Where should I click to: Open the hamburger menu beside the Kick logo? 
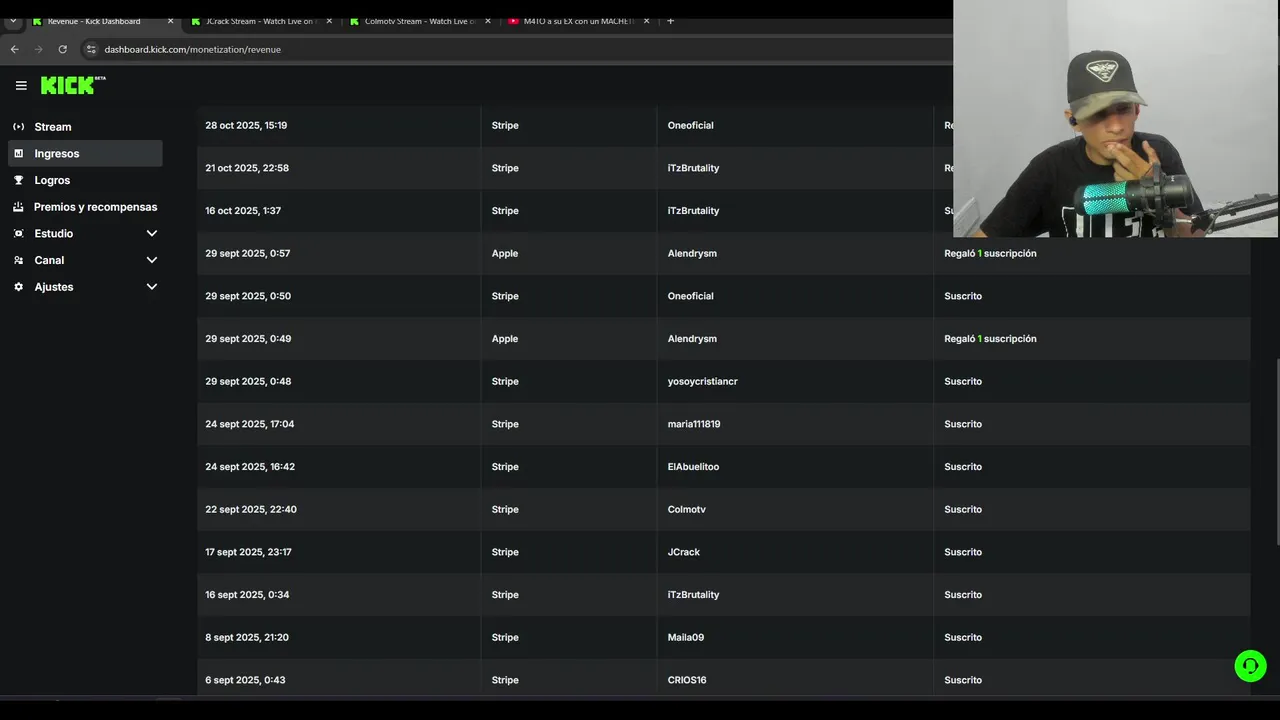point(21,85)
